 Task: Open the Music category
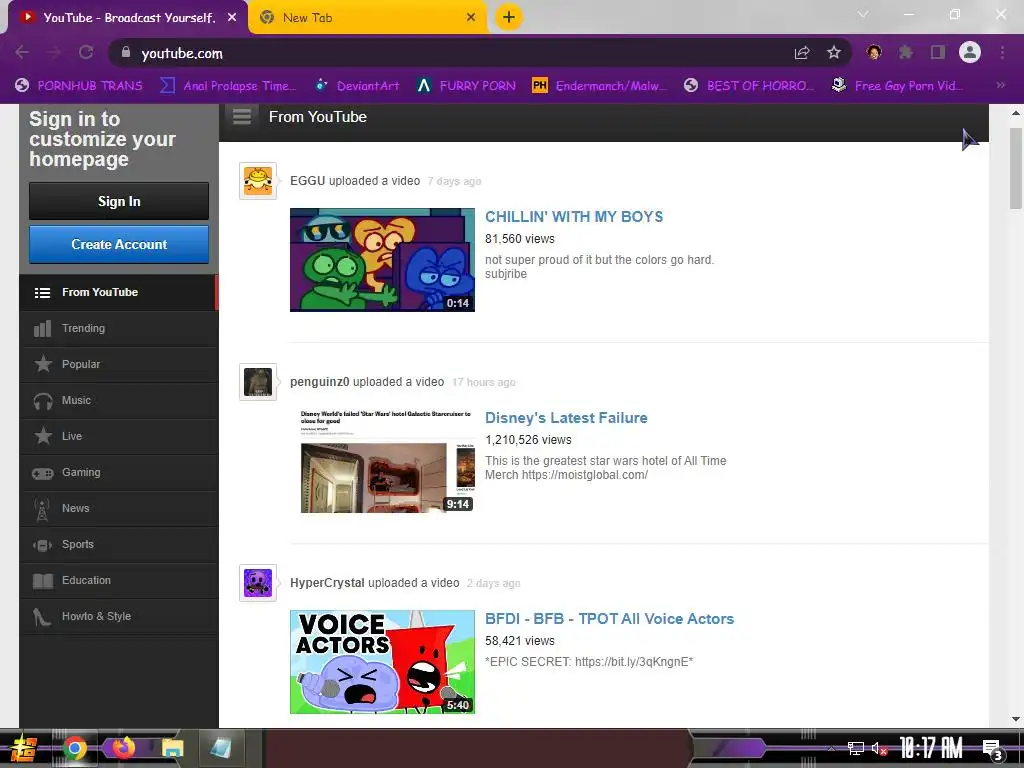118,400
